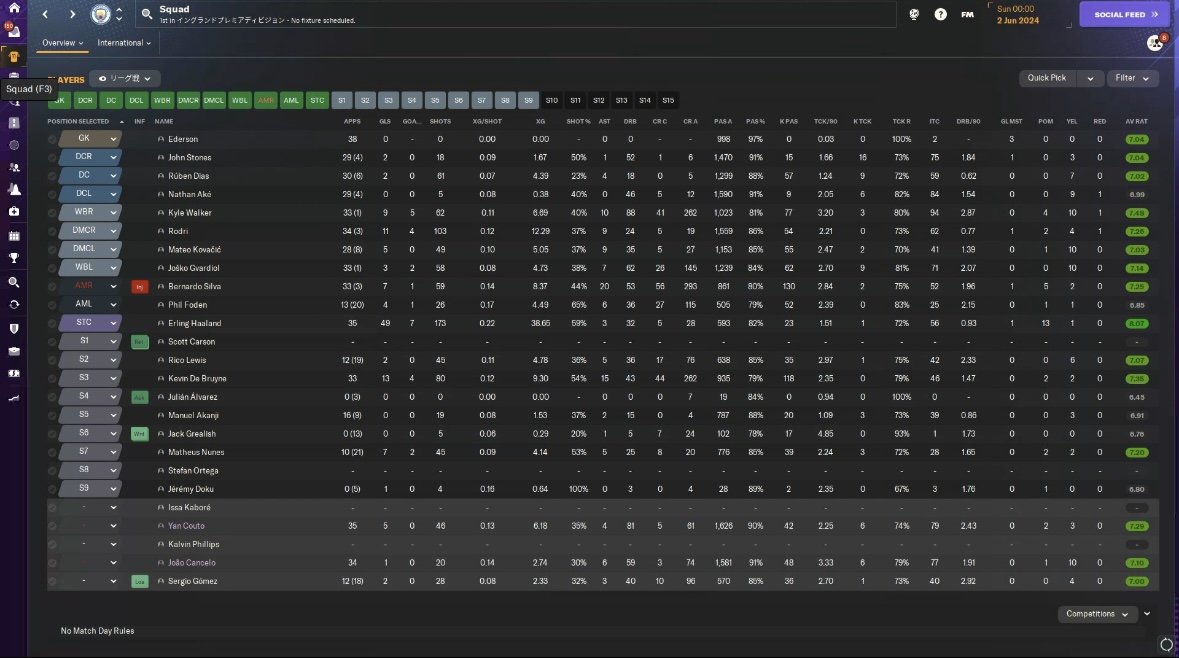Tick the selection circle for Ederson
Screen dimensions: 1179x658
52,139
